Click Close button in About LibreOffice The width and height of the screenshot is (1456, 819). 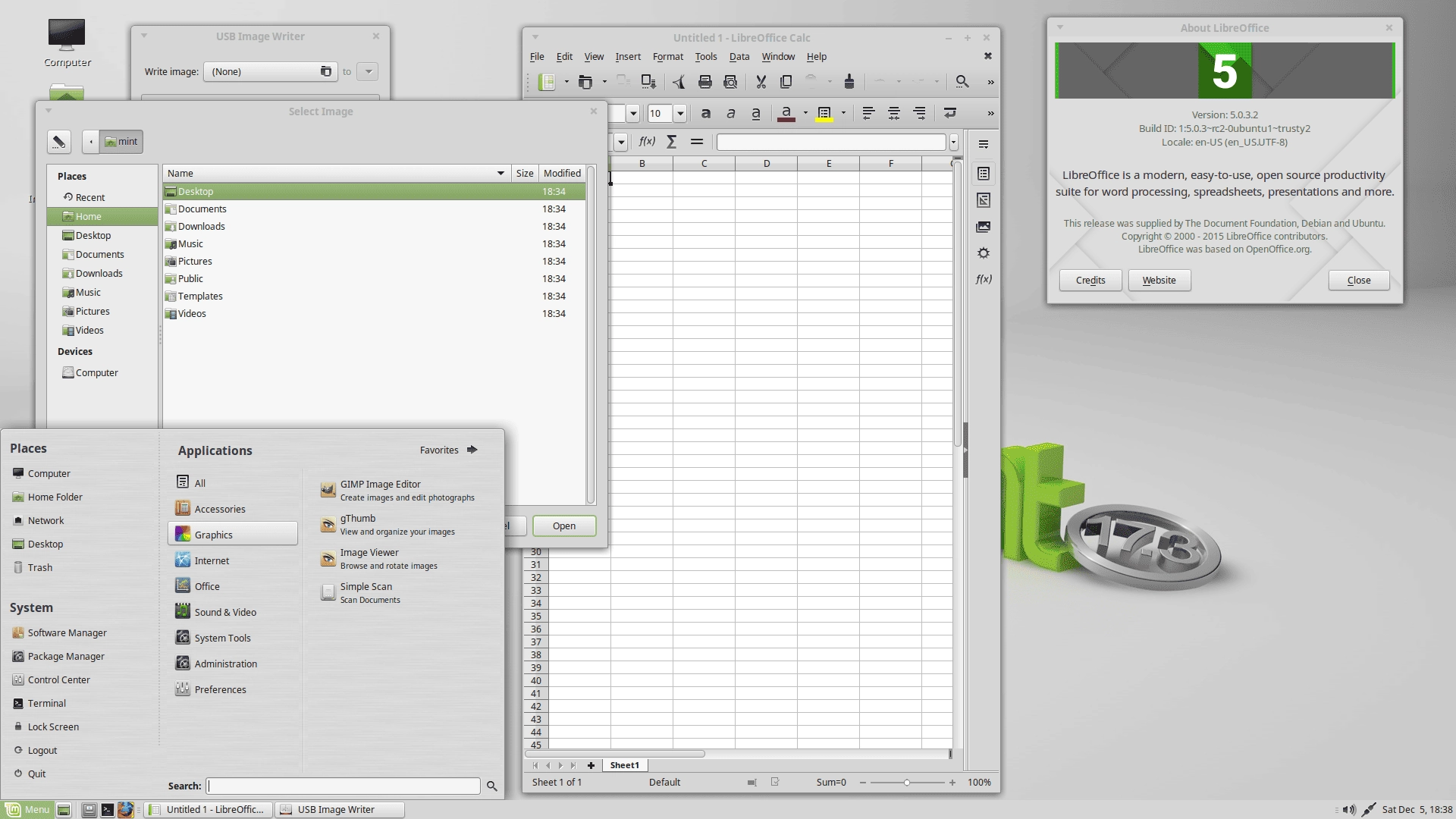click(1359, 280)
